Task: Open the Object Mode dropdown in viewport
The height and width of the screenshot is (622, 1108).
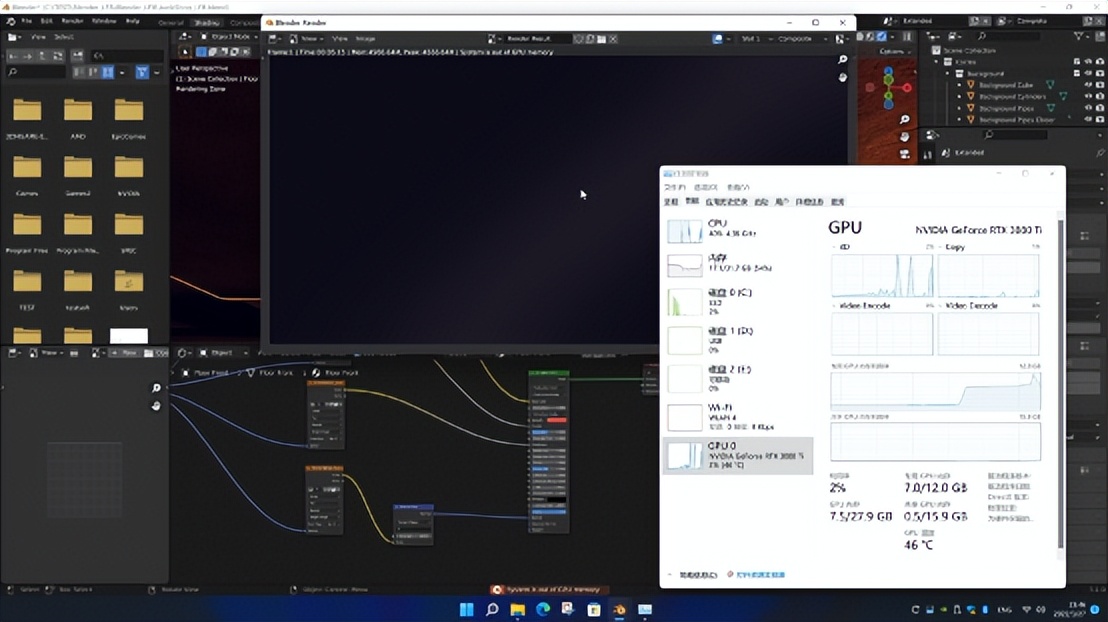Action: [228, 37]
